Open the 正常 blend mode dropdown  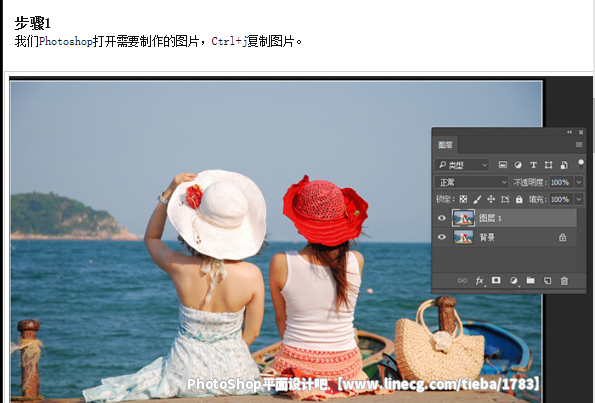pos(471,182)
